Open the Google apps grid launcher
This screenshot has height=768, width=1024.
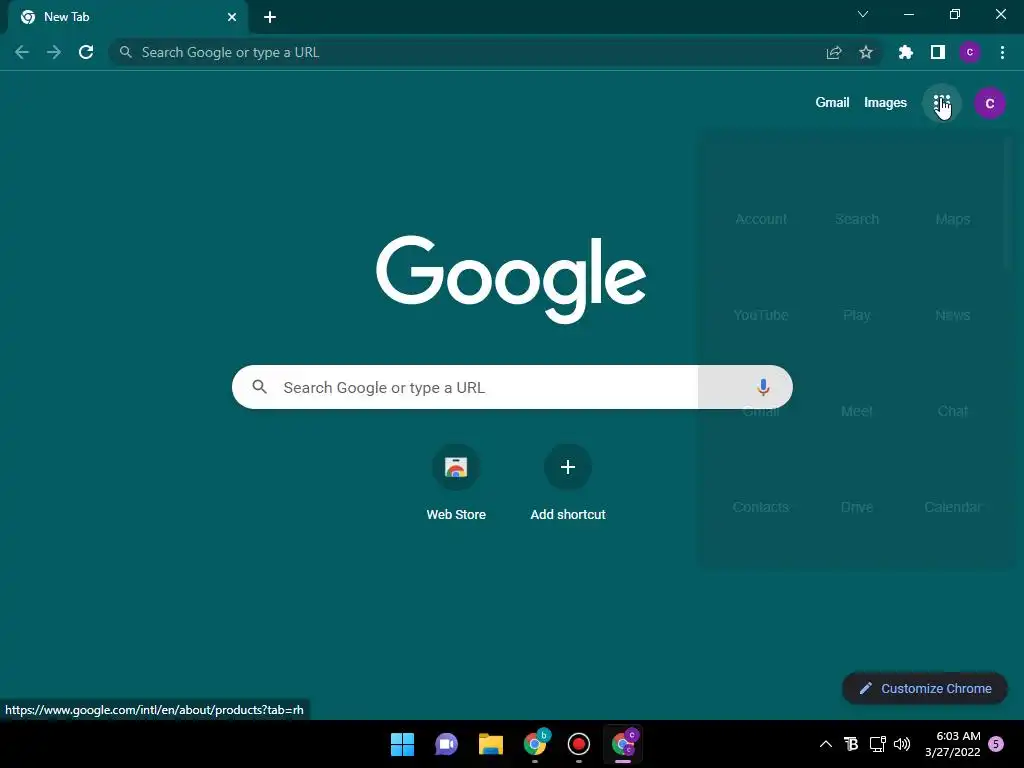[x=941, y=103]
